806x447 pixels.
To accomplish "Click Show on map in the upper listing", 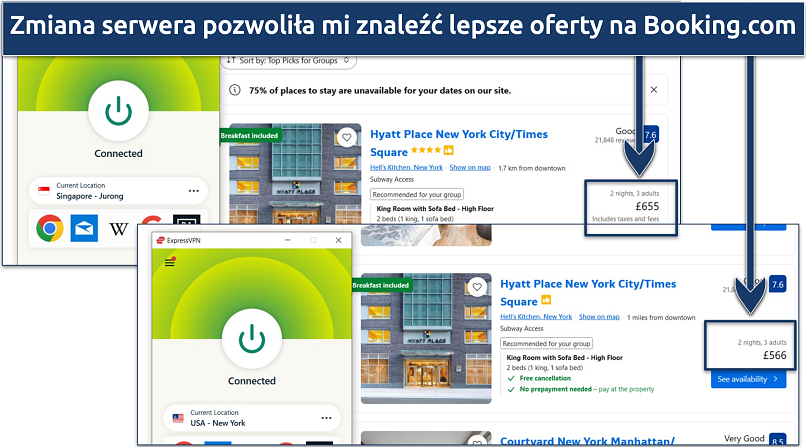I will coord(471,167).
